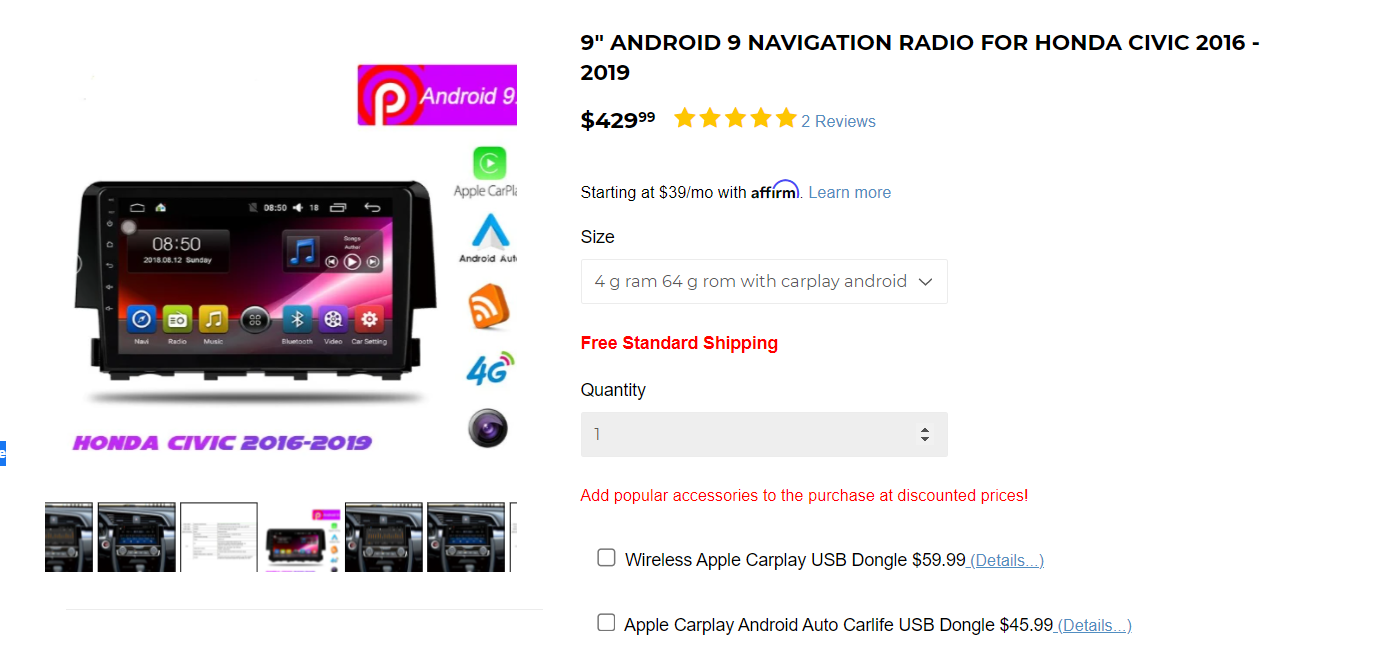The image size is (1382, 645).
Task: Click the orange RSS wifi icon
Action: tap(489, 307)
